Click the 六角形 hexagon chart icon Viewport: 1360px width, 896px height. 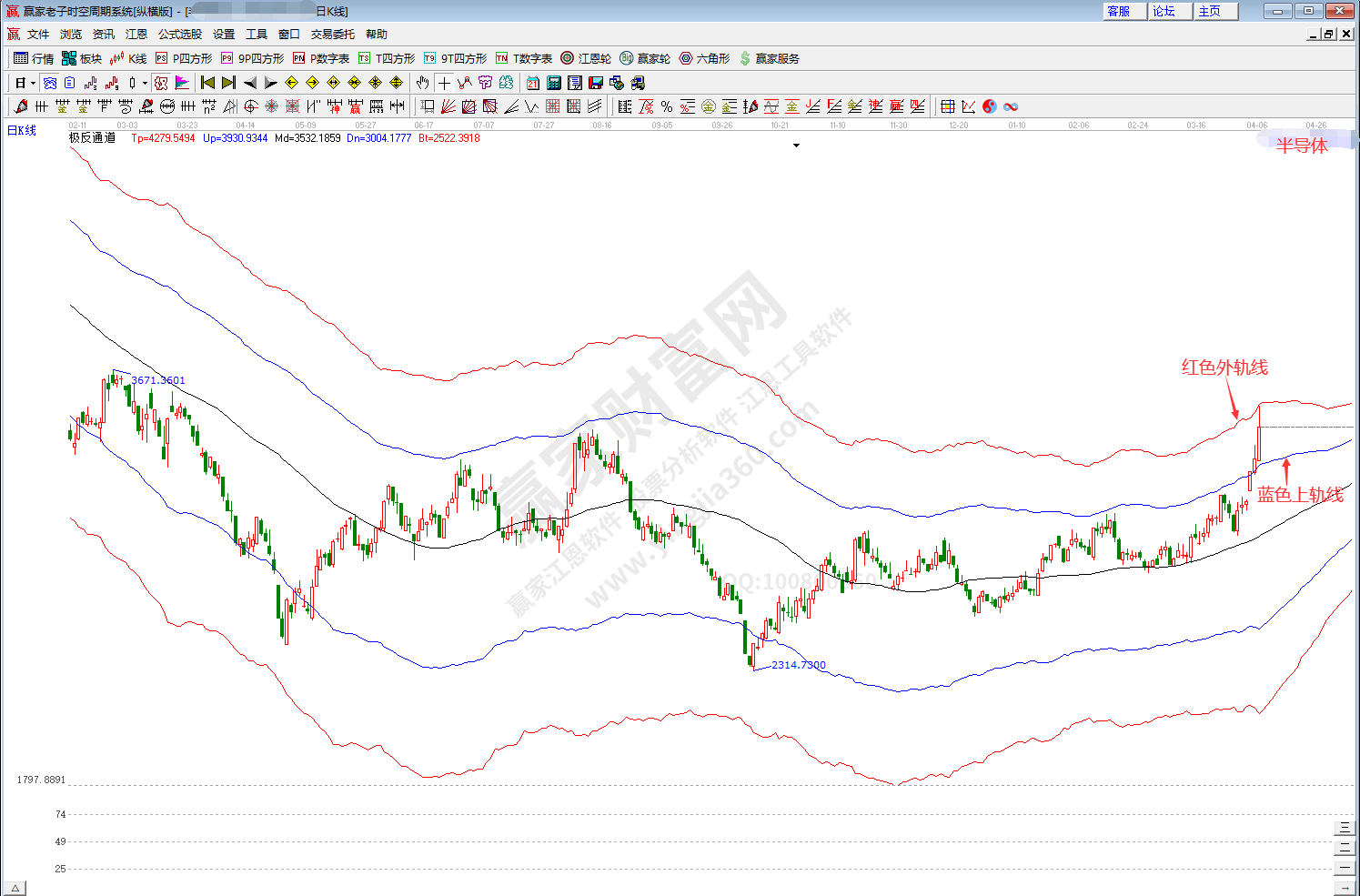coord(704,58)
